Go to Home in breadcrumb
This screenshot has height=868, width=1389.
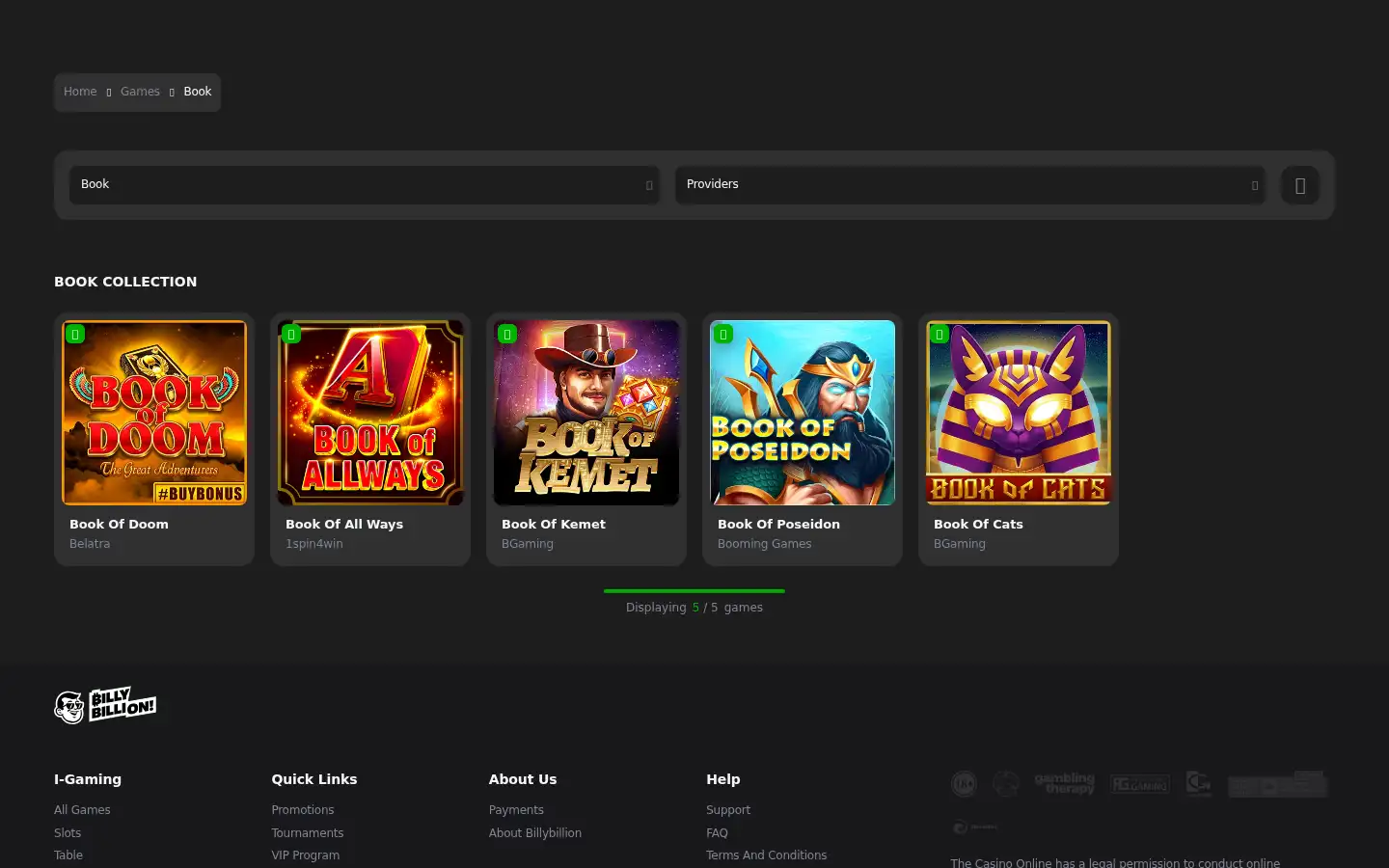[80, 92]
